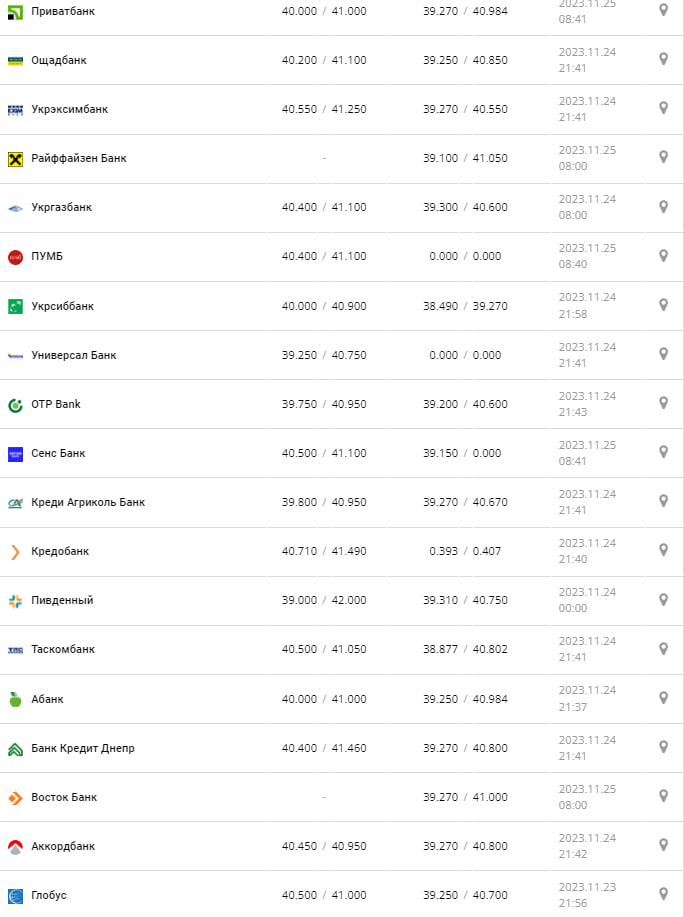
Task: Click the Укрсиббанк logo icon
Action: pyautogui.click(x=15, y=306)
